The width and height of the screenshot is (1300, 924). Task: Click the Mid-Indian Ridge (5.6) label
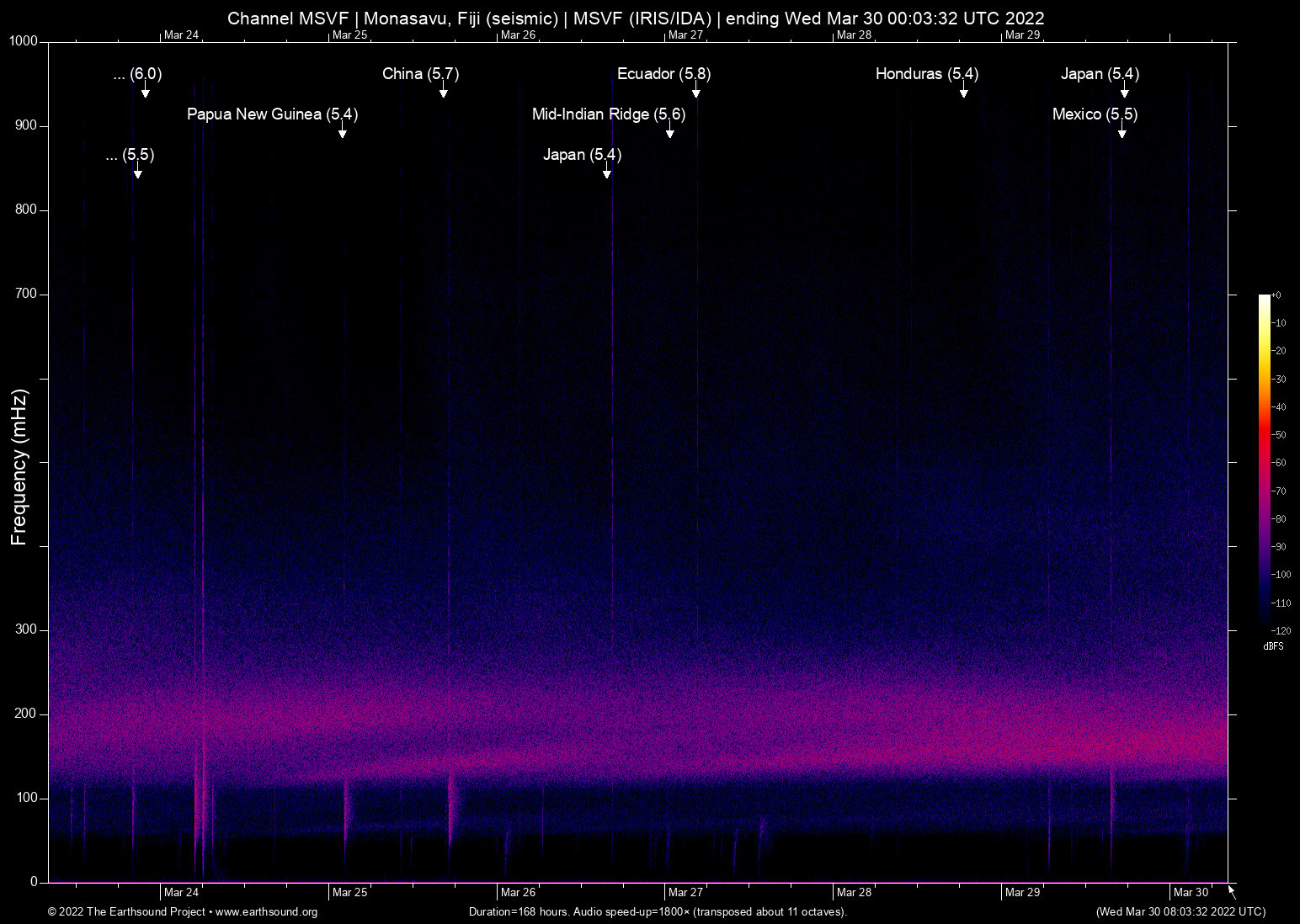coord(609,114)
